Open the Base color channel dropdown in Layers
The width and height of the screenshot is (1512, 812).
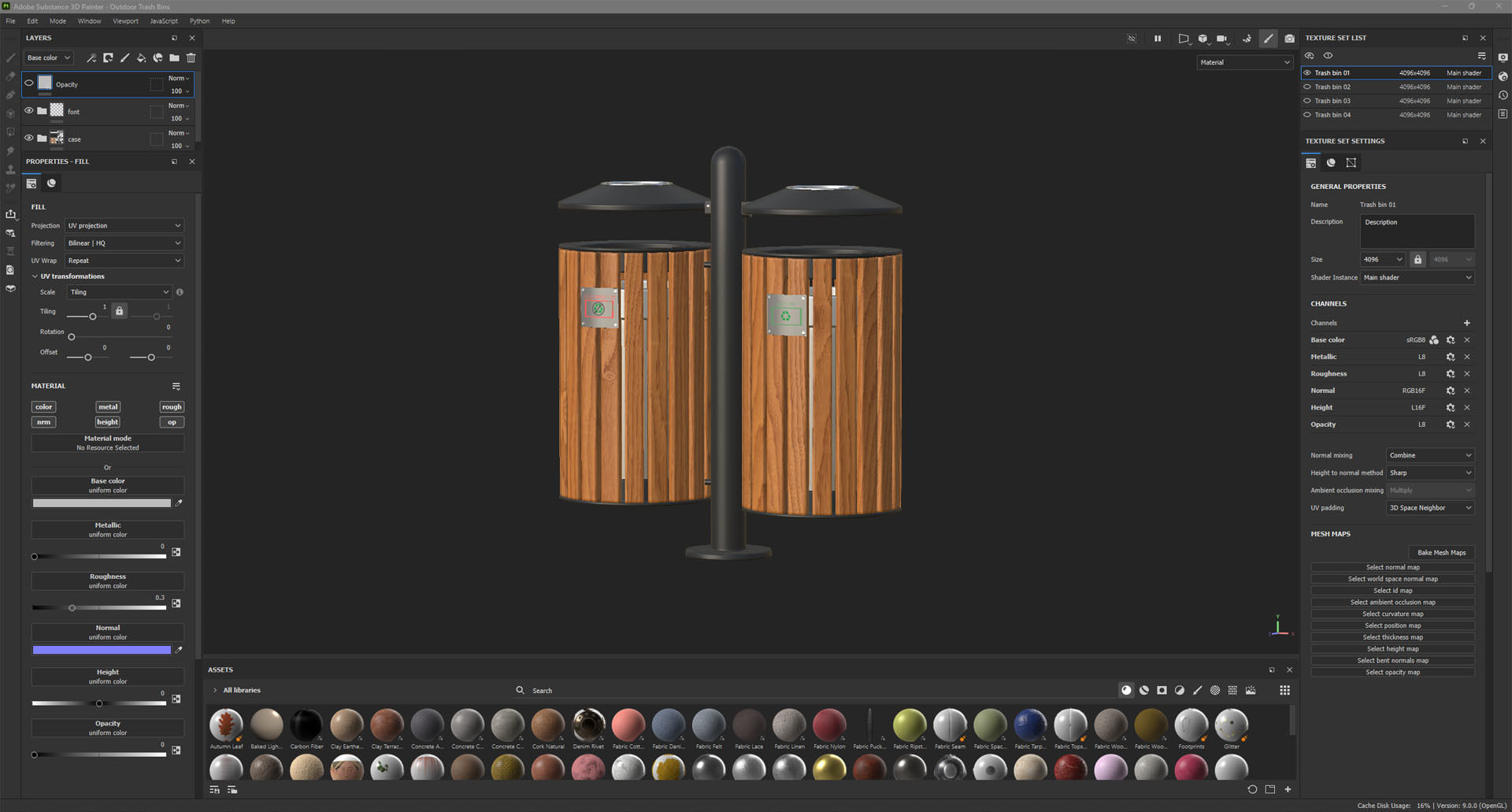[49, 57]
